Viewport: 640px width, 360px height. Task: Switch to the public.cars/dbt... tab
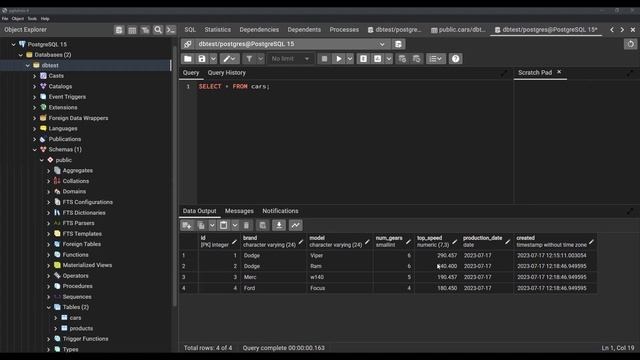[458, 30]
